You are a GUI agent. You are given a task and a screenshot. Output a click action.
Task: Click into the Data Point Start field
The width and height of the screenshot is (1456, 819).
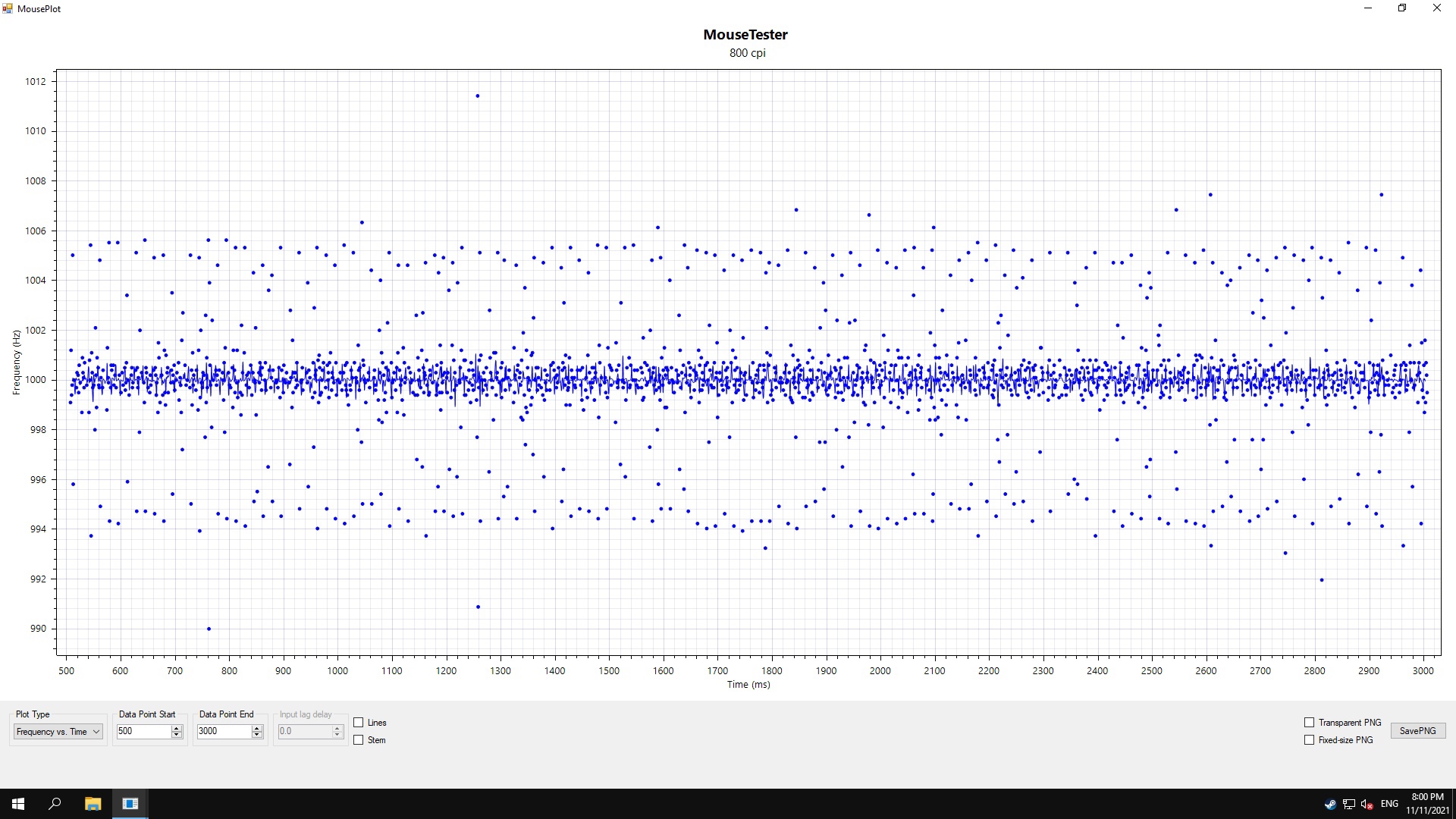[143, 731]
